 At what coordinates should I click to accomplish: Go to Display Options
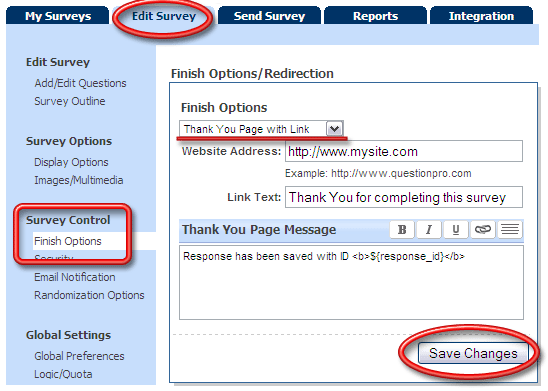coord(71,162)
